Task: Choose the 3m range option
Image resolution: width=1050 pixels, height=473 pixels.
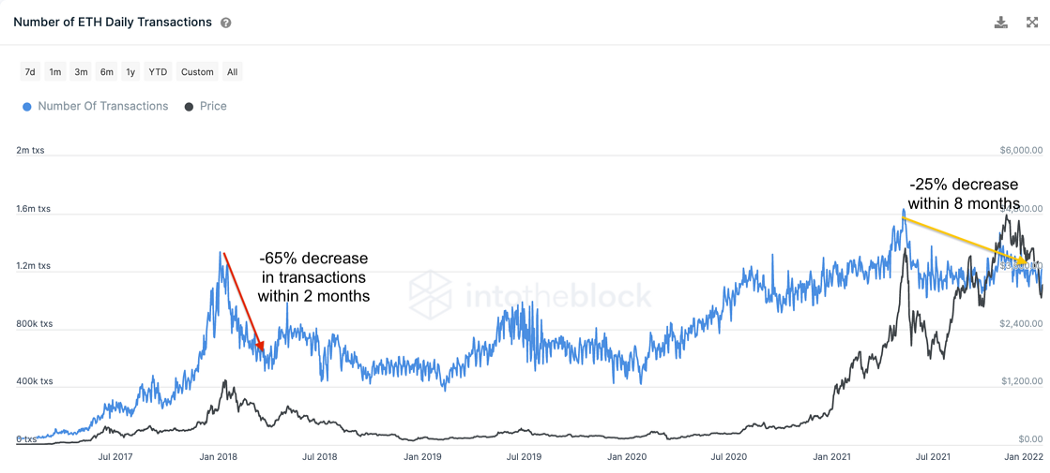Action: click(81, 72)
